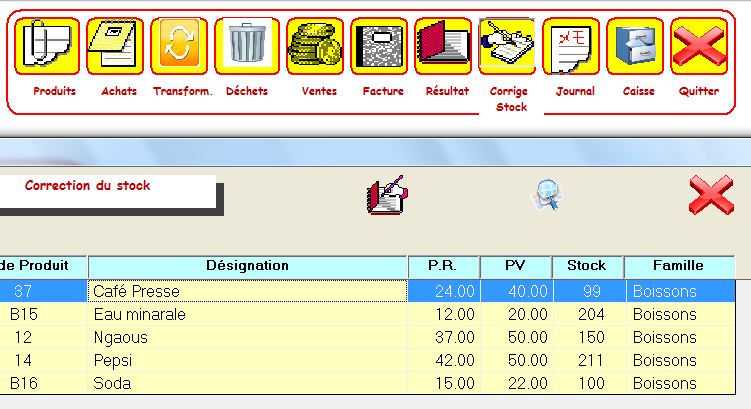751x409 pixels.
Task: Open the Ventes coins icon
Action: tap(315, 46)
